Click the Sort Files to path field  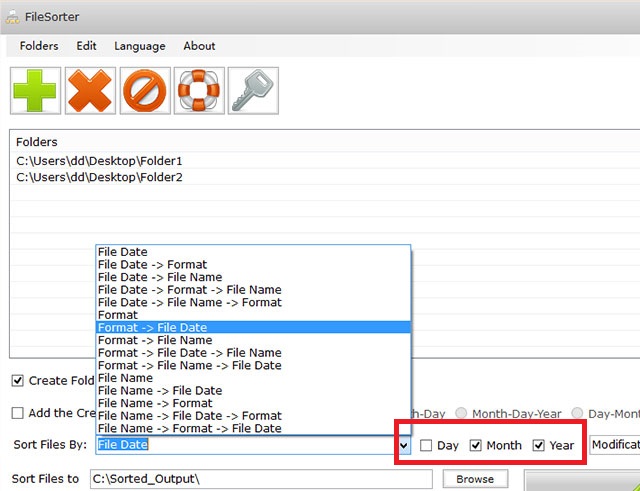tap(261, 479)
